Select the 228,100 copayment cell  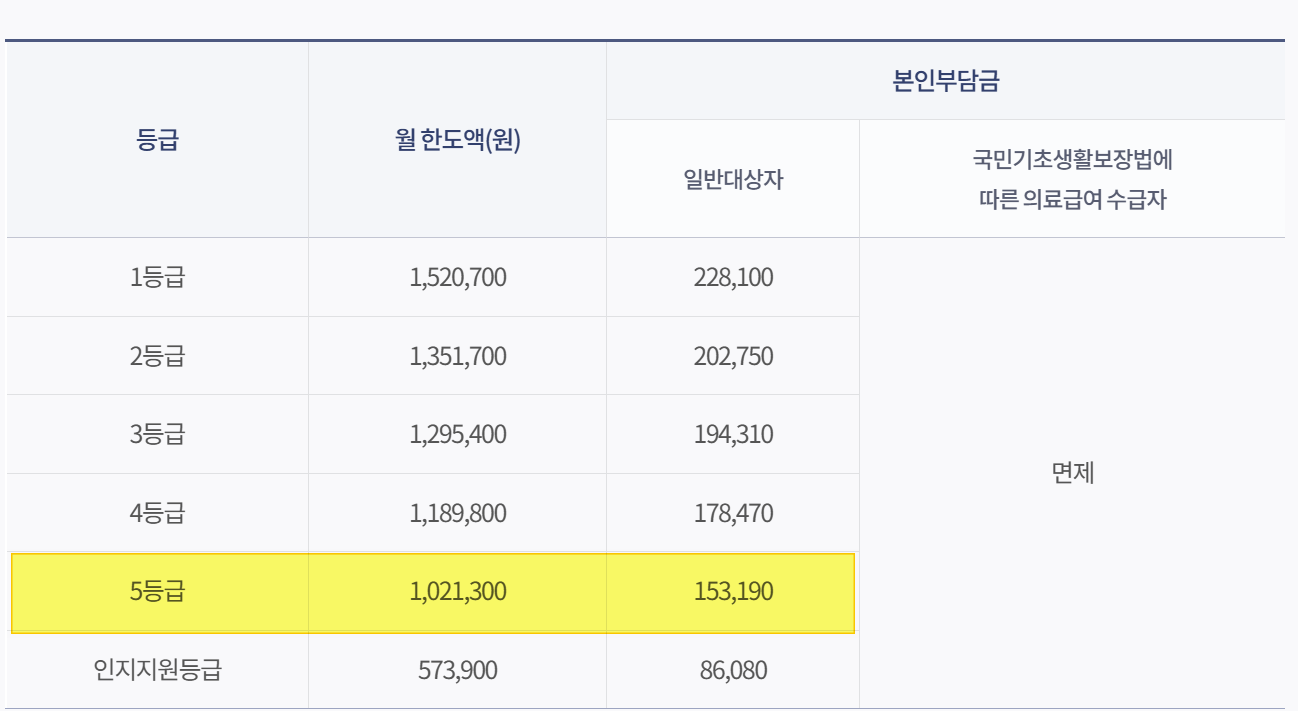click(731, 277)
